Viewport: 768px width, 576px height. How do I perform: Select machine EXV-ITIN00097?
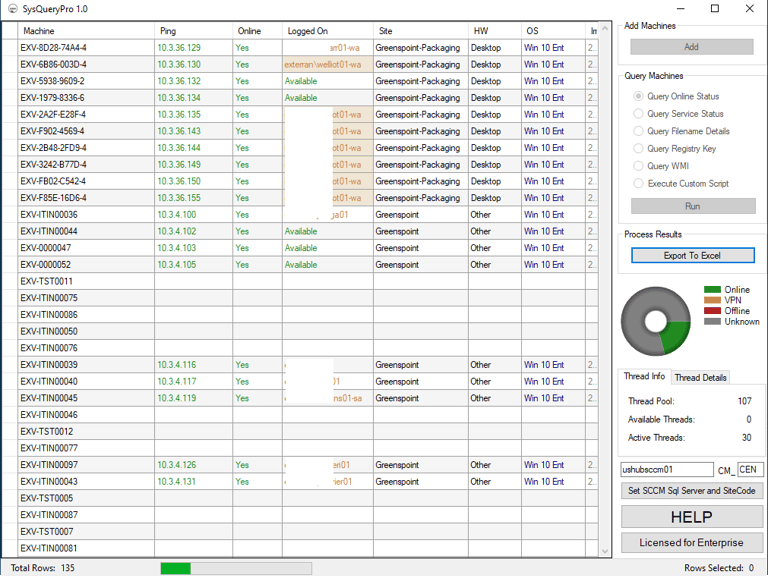point(49,465)
